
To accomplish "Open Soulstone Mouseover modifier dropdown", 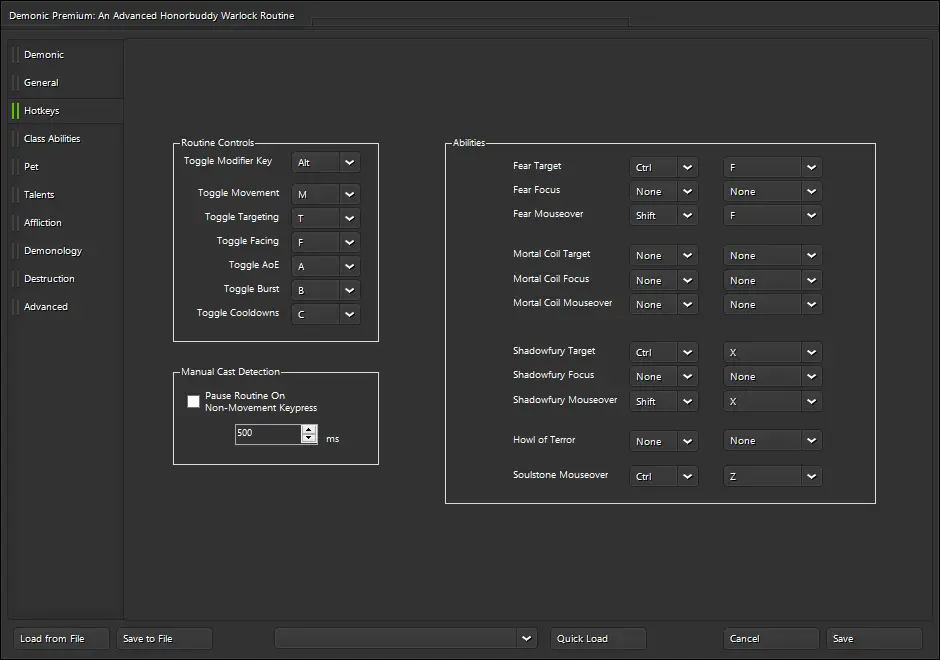I will [664, 477].
